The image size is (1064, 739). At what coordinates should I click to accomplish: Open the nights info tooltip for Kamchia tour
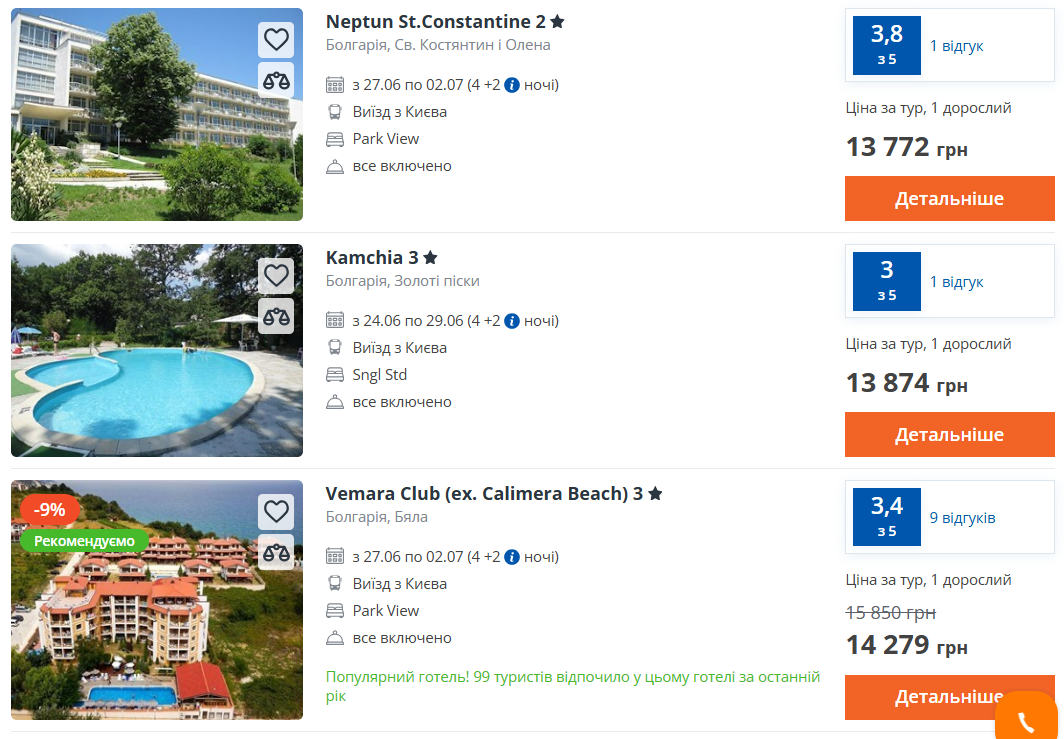[x=511, y=320]
